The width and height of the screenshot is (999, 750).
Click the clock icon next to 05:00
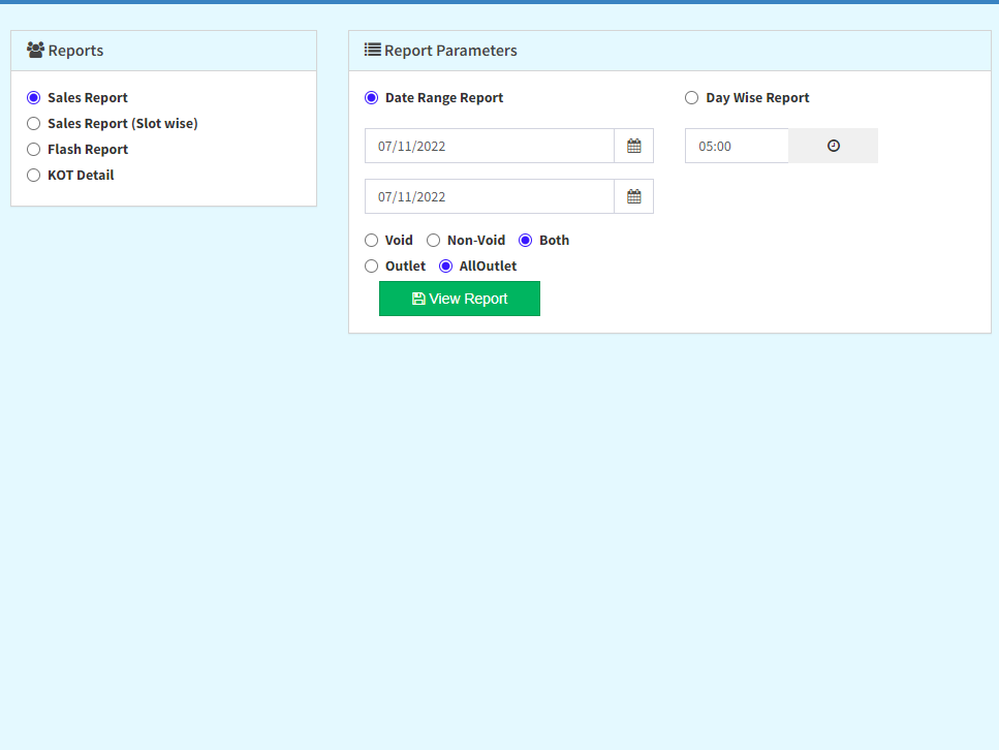tap(833, 146)
